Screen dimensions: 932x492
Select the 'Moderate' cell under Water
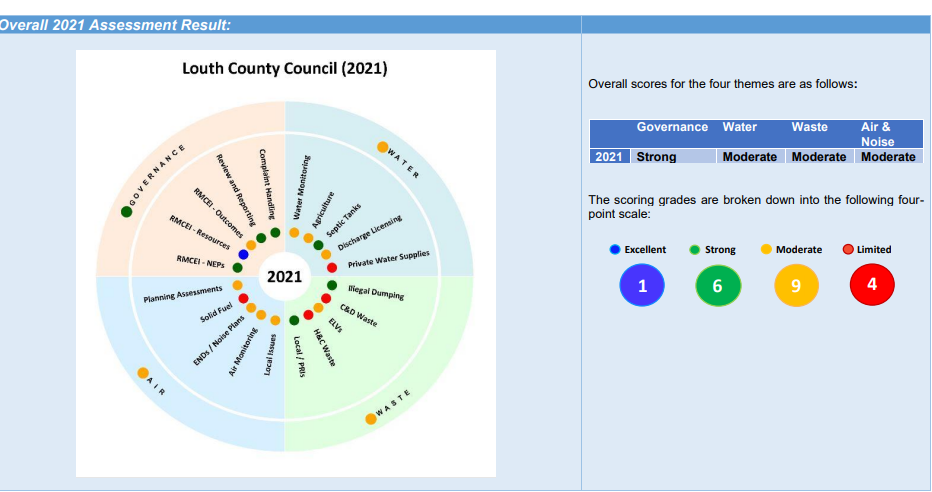pos(750,157)
